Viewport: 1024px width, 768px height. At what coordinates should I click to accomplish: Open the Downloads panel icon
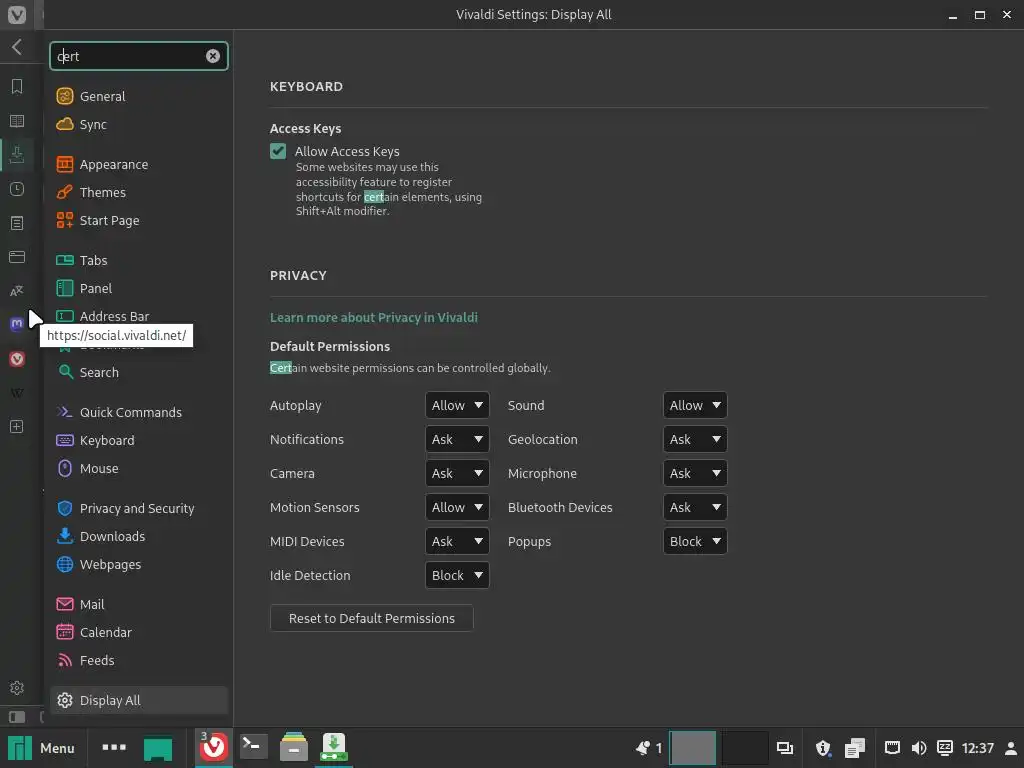tap(17, 155)
